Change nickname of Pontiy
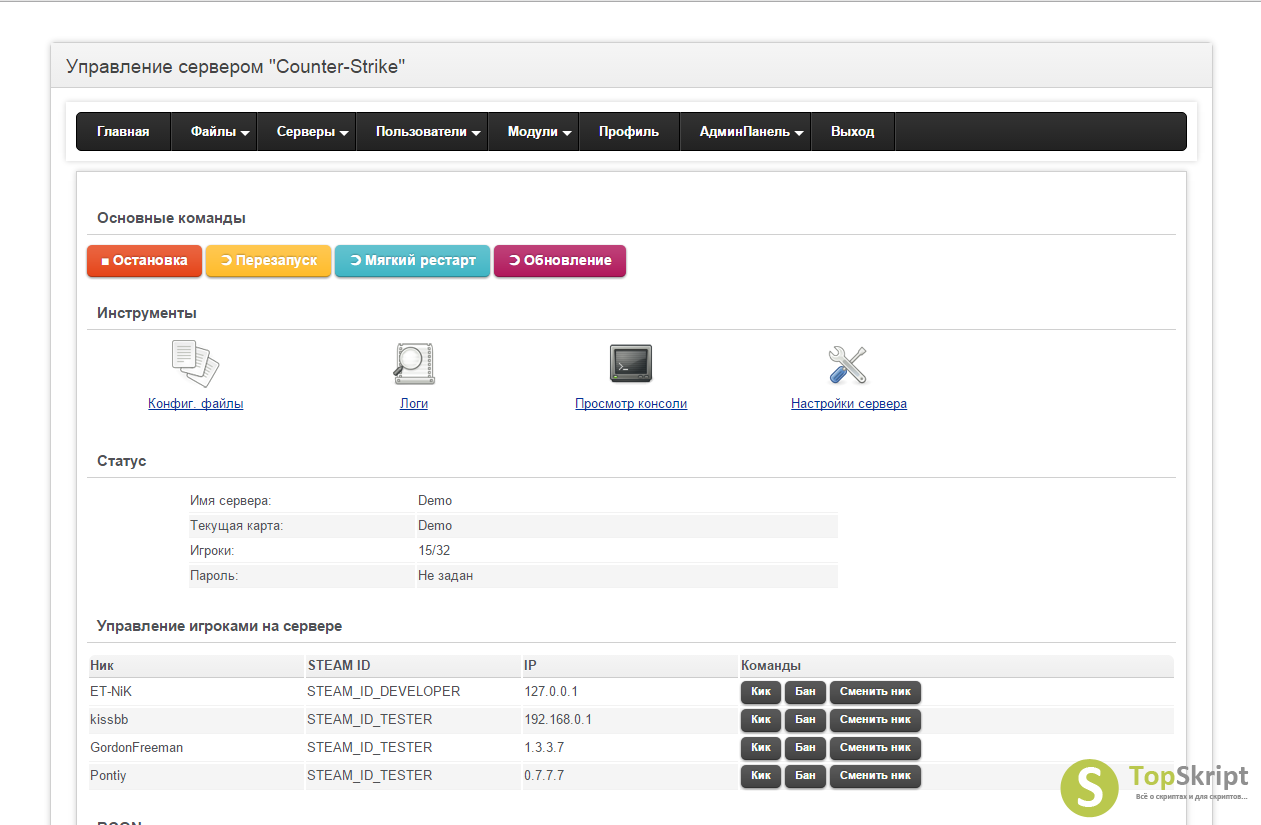Screen dimensions: 1261x825 (x=875, y=776)
